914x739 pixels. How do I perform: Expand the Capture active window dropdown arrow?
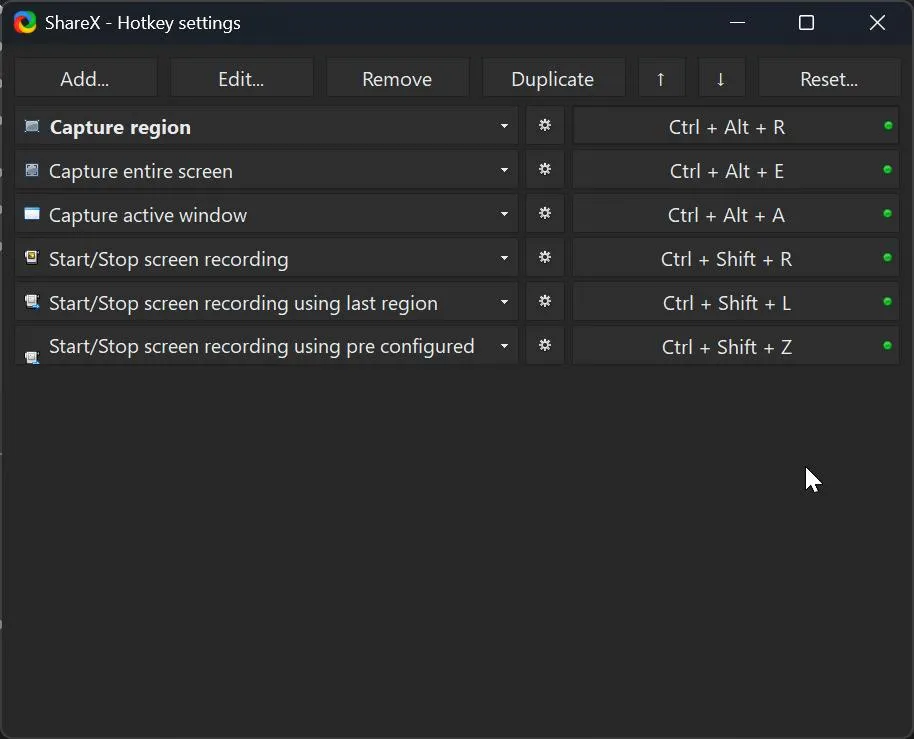click(504, 214)
